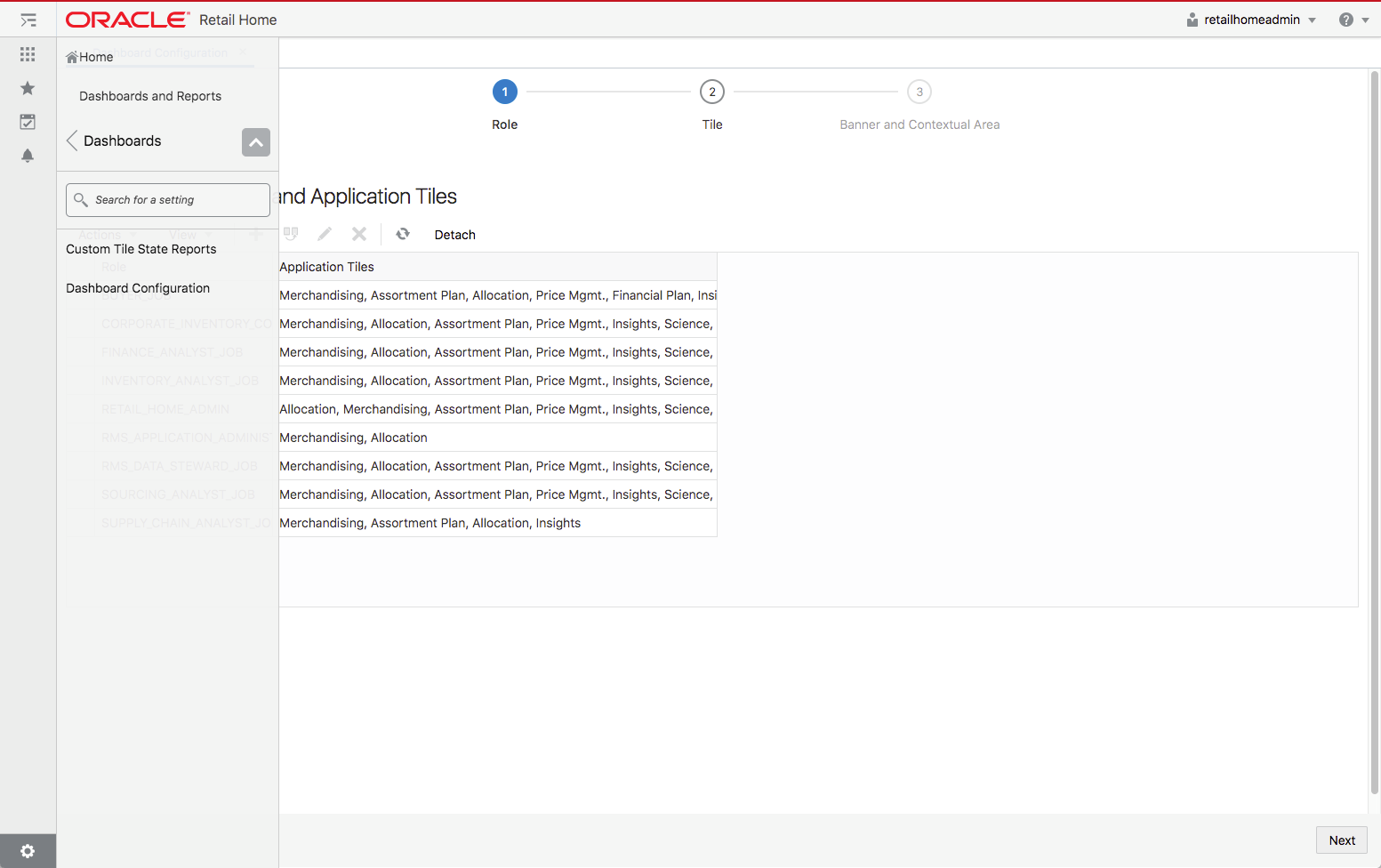Screen dimensions: 1381x868
Task: Open the application navigator grid icon
Action: [28, 54]
